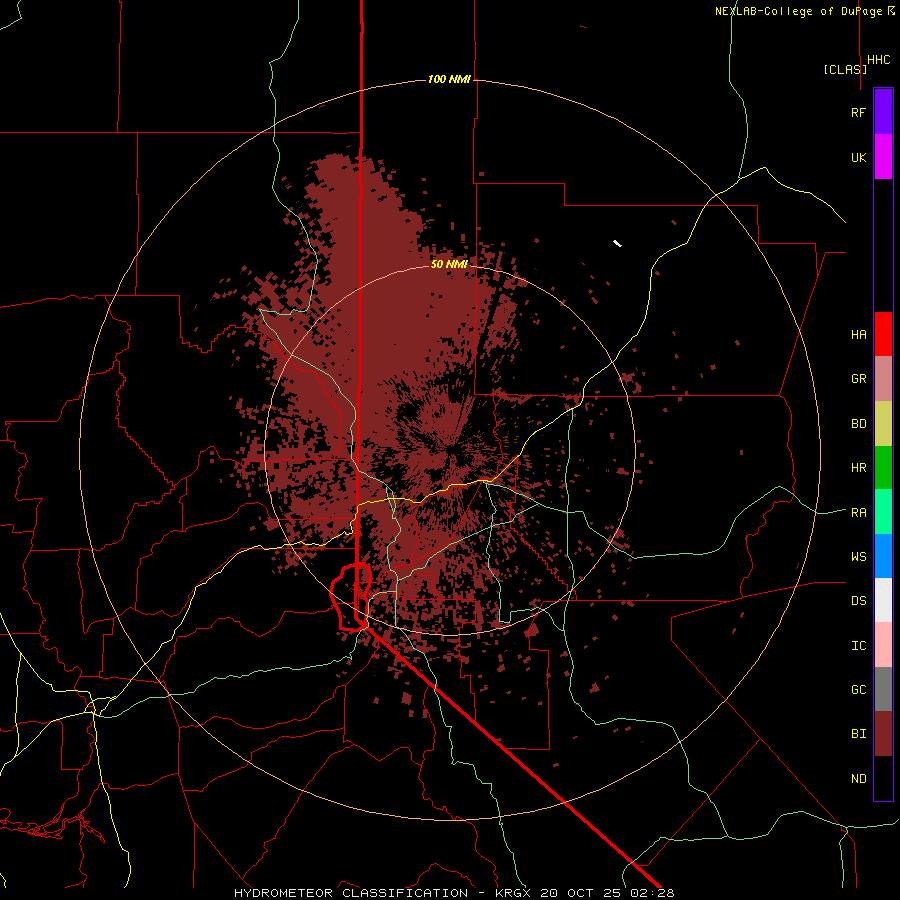
Task: Click the HA red legend swatch
Action: click(883, 334)
